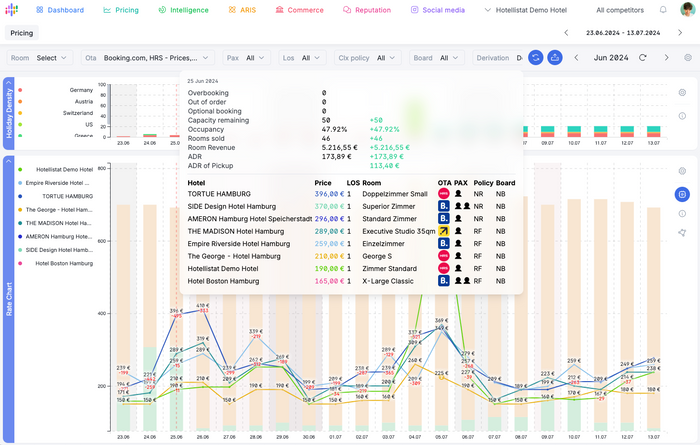The width and height of the screenshot is (700, 445).
Task: Toggle Switzerland in holiday legend
Action: point(56,113)
